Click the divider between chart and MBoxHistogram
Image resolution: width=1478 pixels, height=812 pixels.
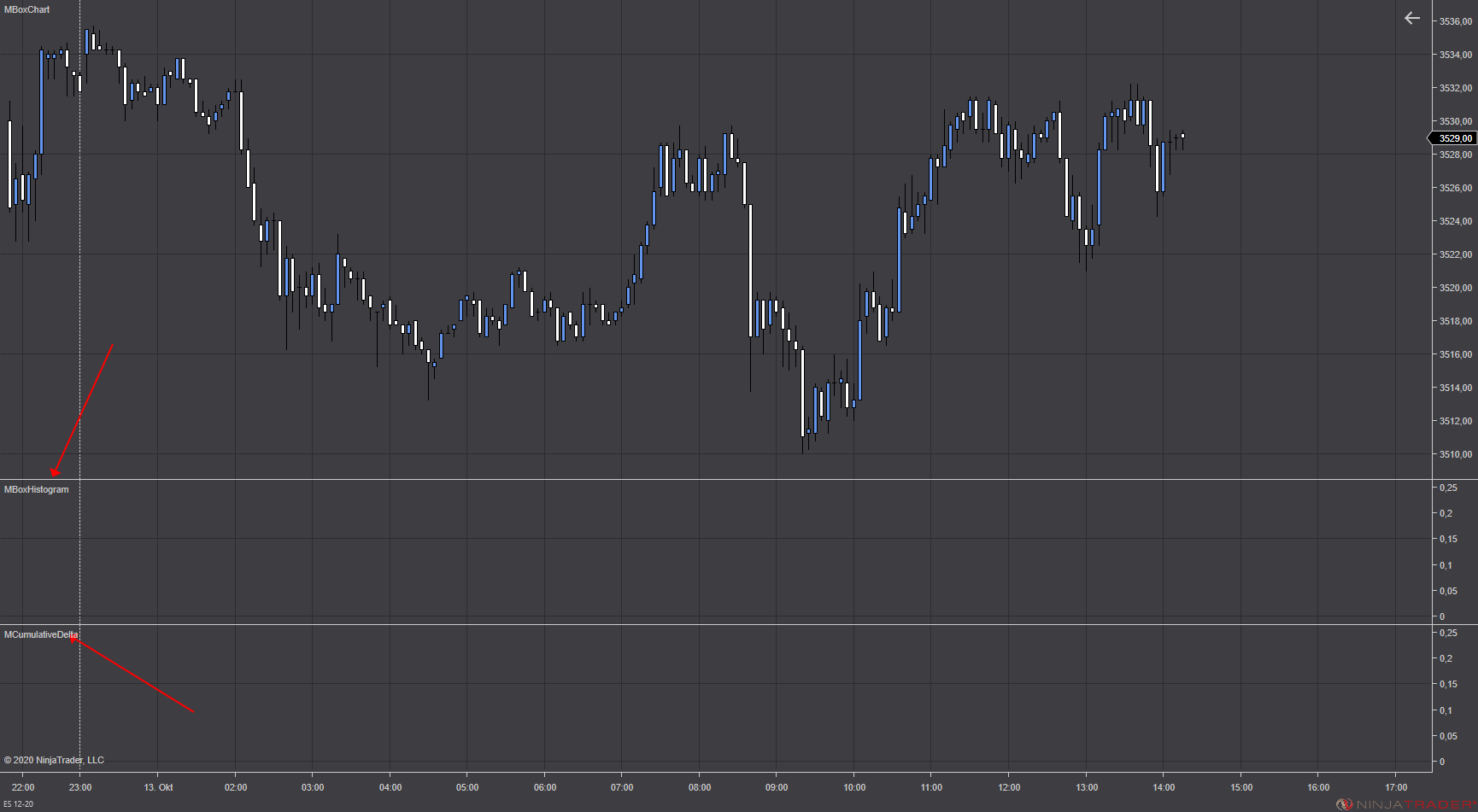pyautogui.click(x=716, y=479)
